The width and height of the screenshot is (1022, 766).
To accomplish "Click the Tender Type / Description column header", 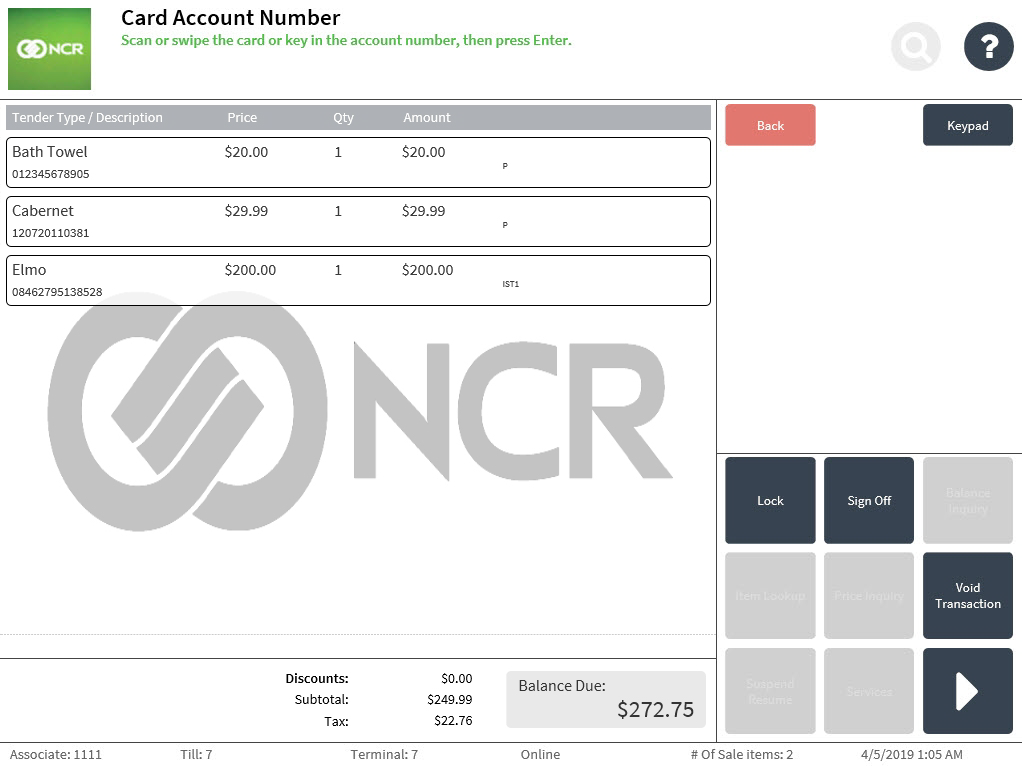I will tap(87, 117).
